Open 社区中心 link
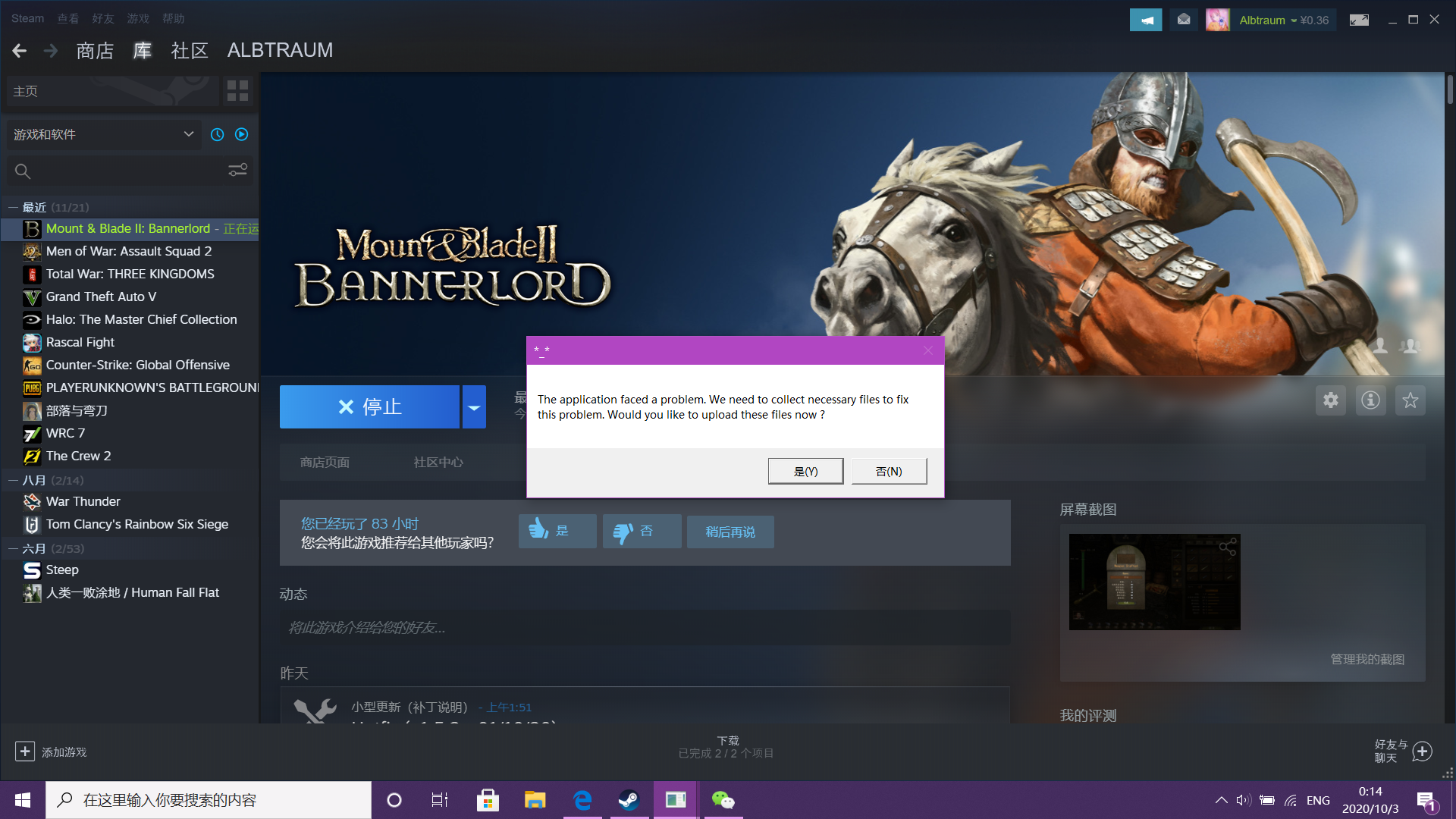This screenshot has height=819, width=1456. [438, 463]
